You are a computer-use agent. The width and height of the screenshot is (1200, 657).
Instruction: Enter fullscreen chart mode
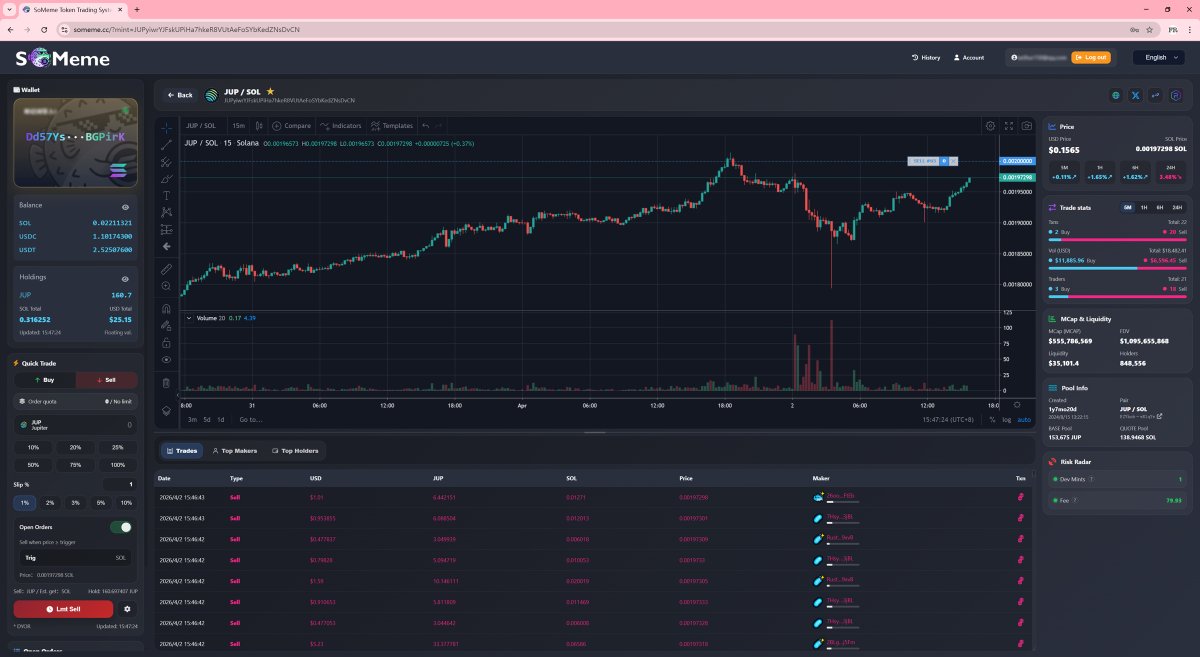click(x=1008, y=126)
